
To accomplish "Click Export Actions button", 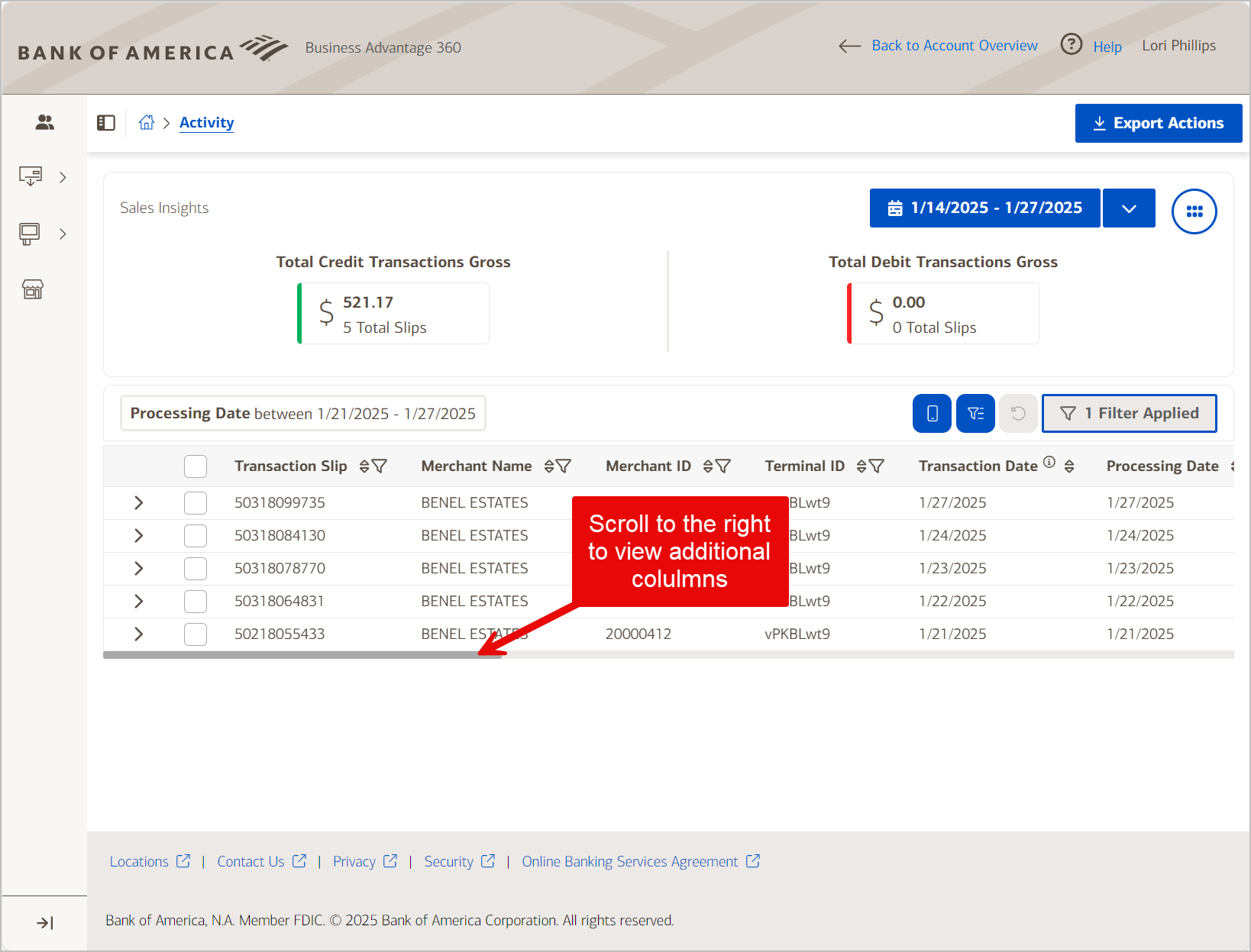I will (1159, 124).
